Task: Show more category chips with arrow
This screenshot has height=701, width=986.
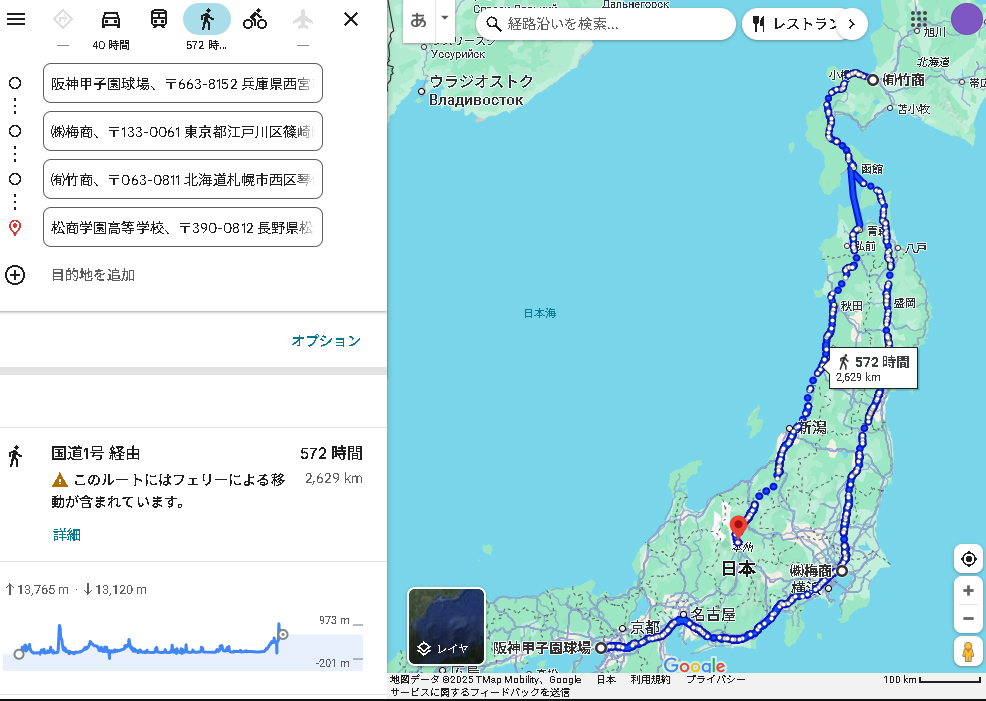Action: (x=852, y=24)
